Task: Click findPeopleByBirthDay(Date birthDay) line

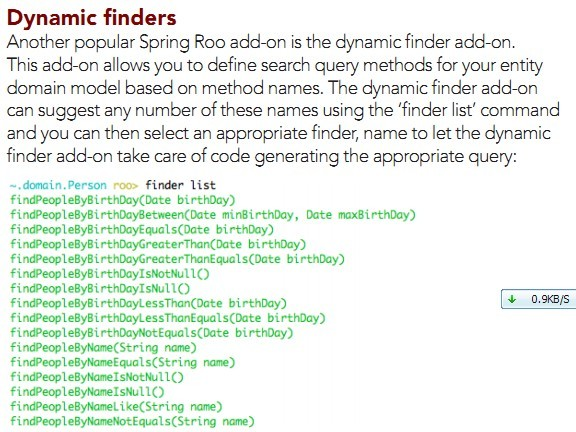Action: 122,200
